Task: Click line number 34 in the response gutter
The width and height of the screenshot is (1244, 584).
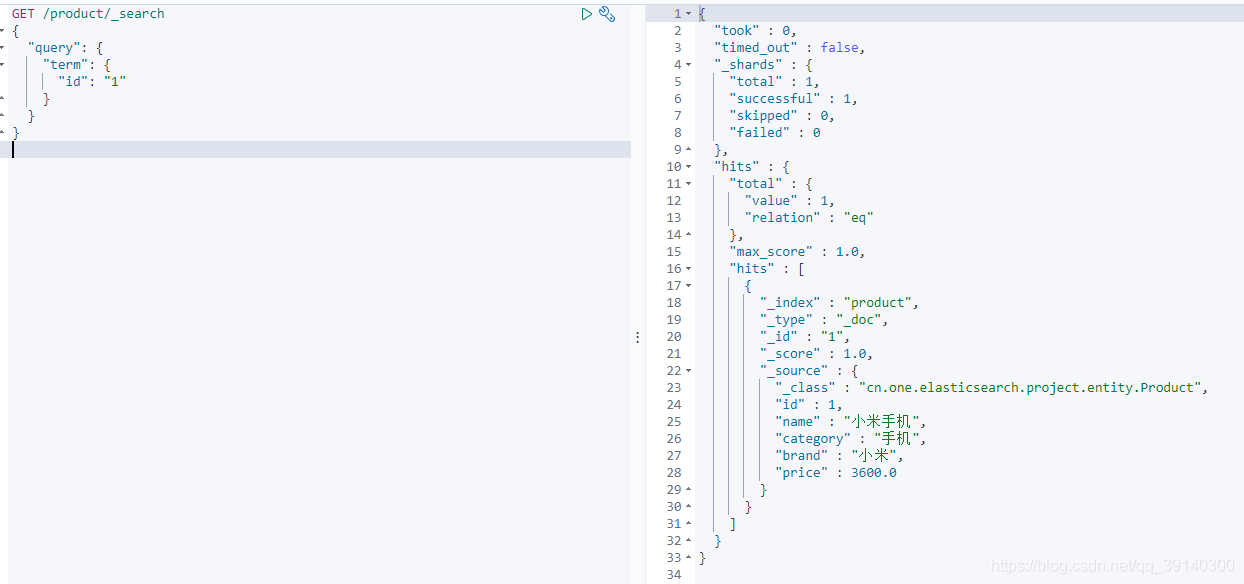Action: click(x=673, y=575)
